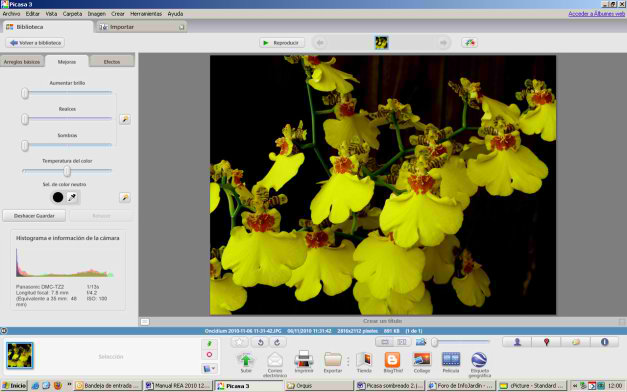
Task: Mark photo with the star icon
Action: coord(240,342)
